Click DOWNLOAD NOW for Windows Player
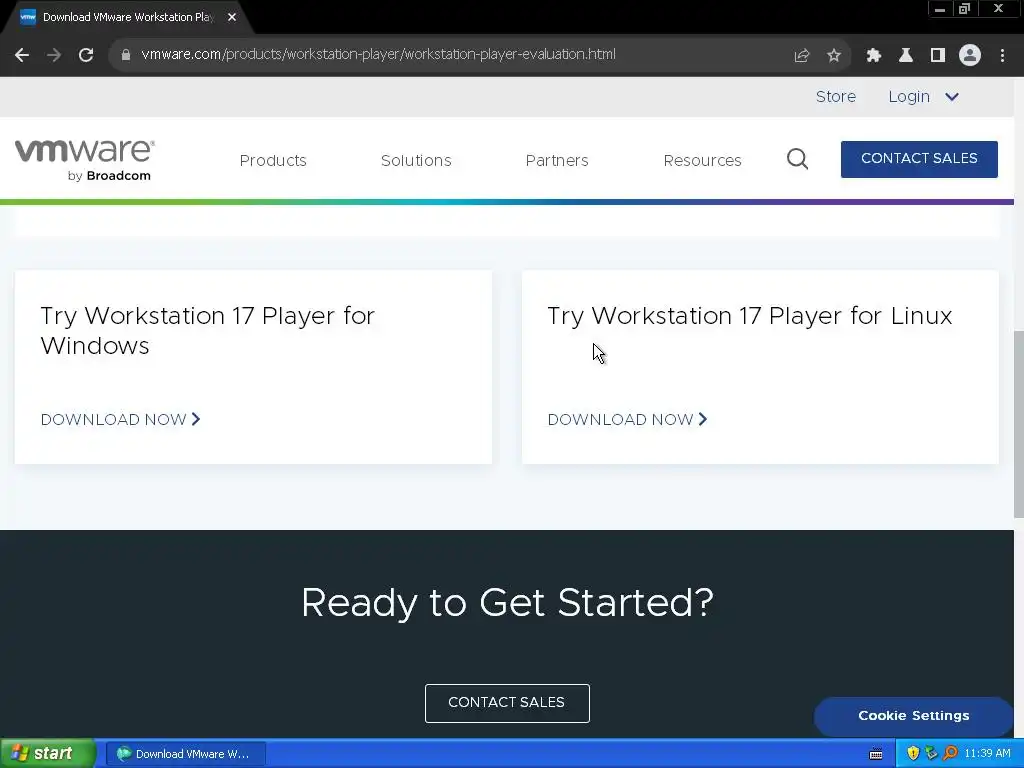 tap(120, 419)
